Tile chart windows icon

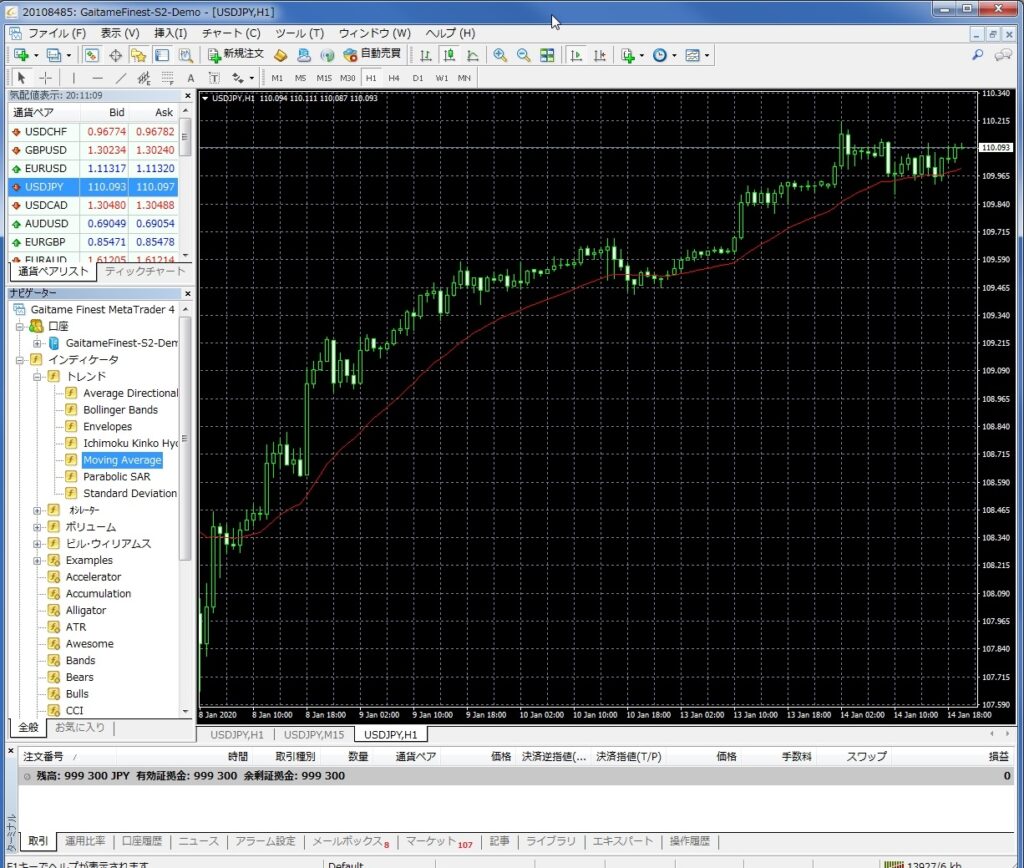click(547, 55)
